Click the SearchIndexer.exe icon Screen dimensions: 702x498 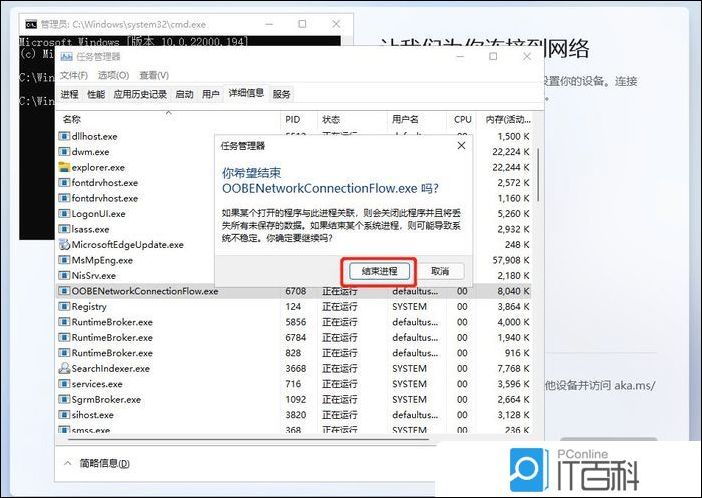coord(64,369)
